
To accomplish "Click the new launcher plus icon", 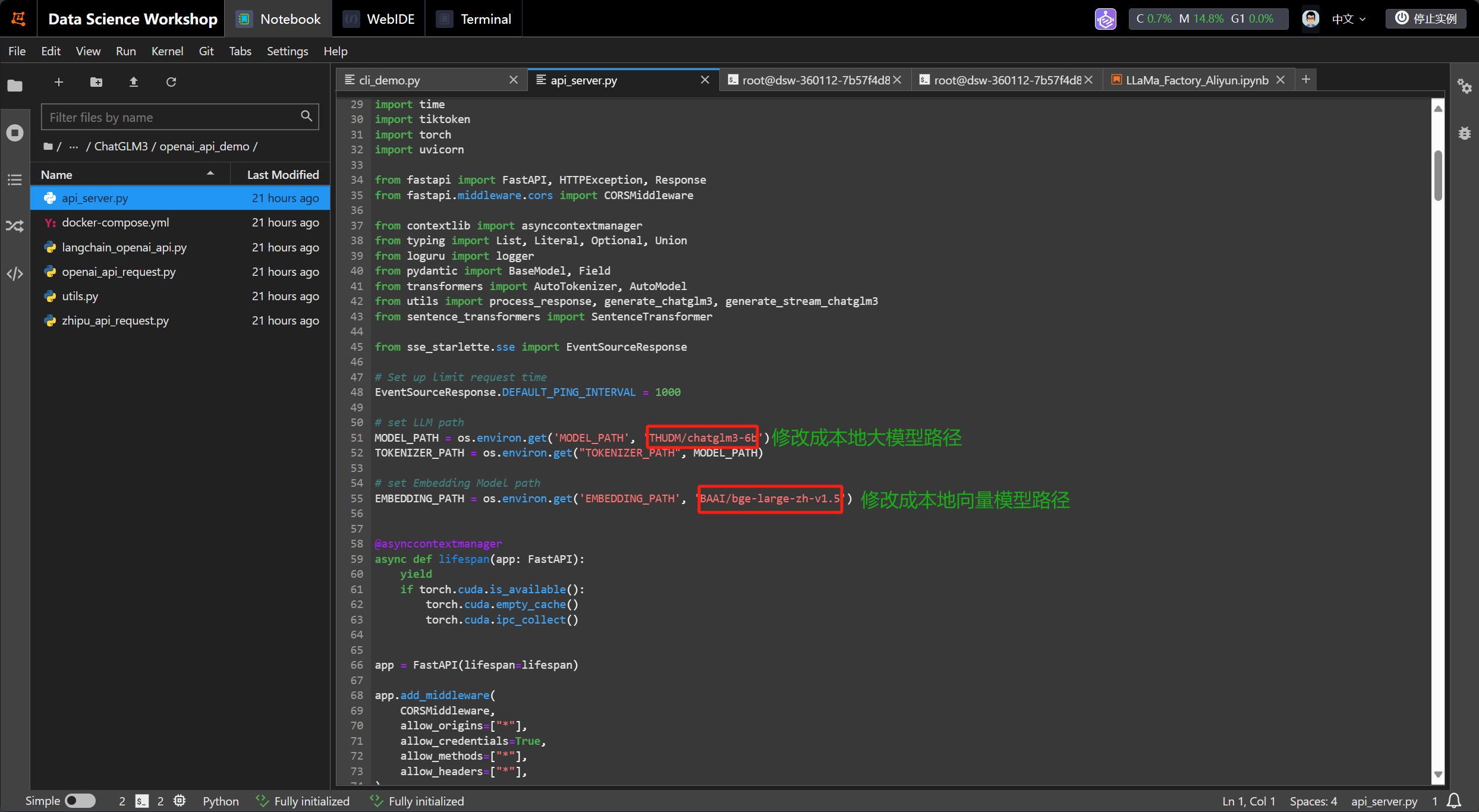I will 59,82.
